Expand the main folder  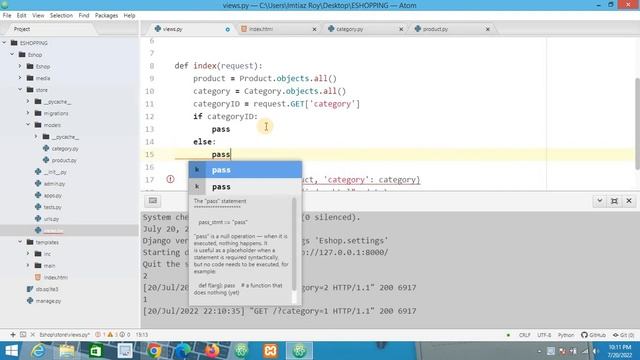[x=28, y=266]
